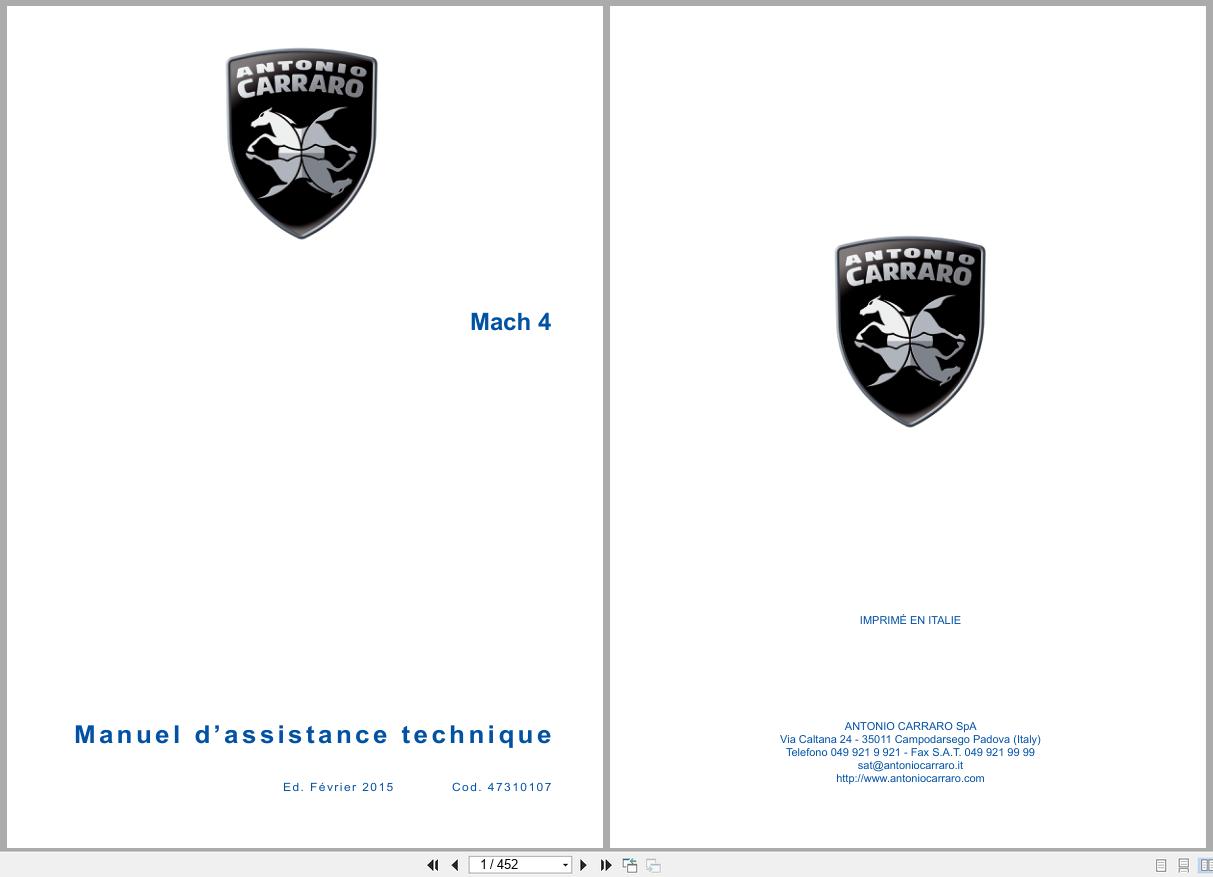Click IMPRIMÉ EN ITALIE text

(x=910, y=620)
